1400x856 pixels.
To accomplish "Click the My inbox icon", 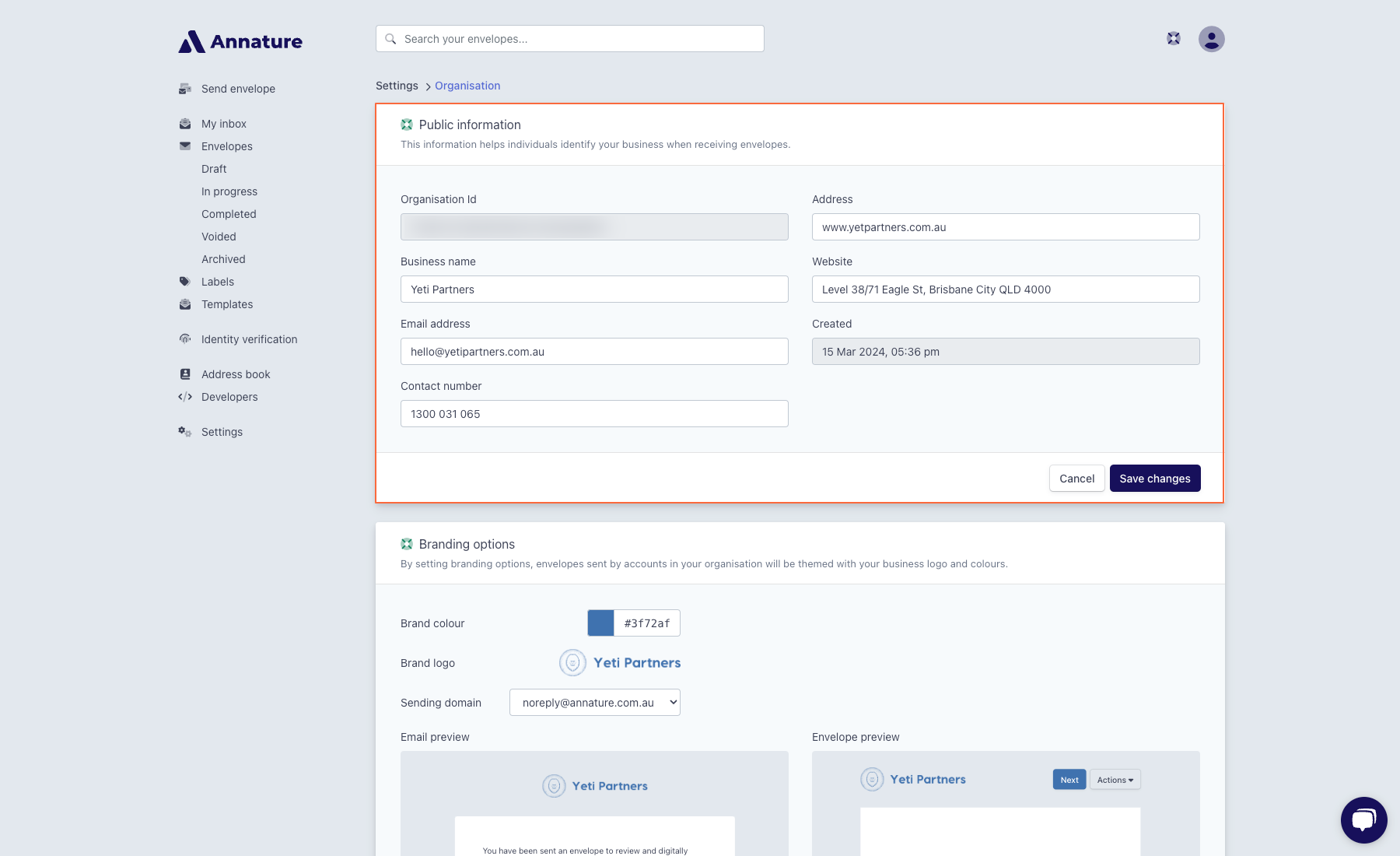I will [185, 124].
